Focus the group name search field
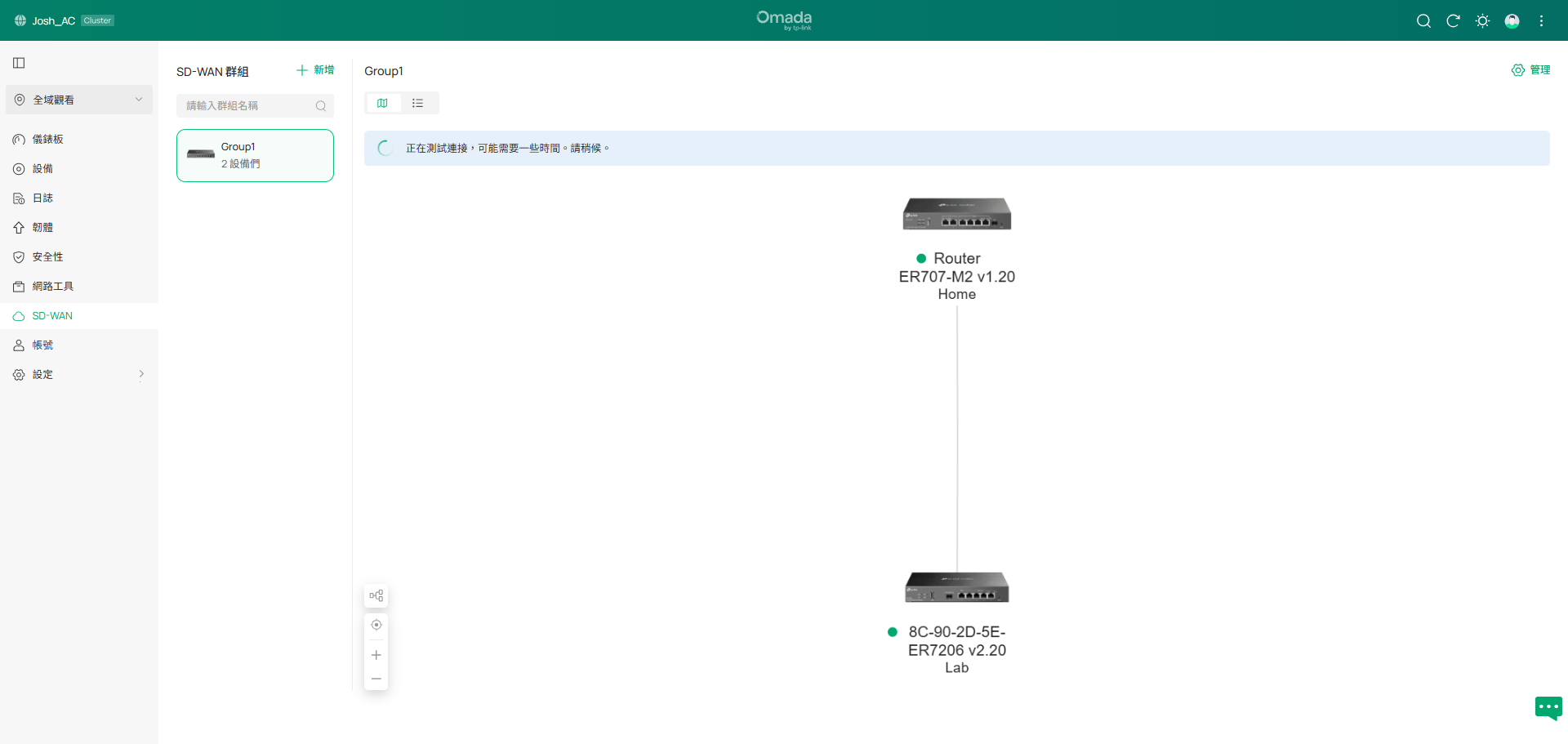The width and height of the screenshot is (1568, 744). [x=247, y=105]
